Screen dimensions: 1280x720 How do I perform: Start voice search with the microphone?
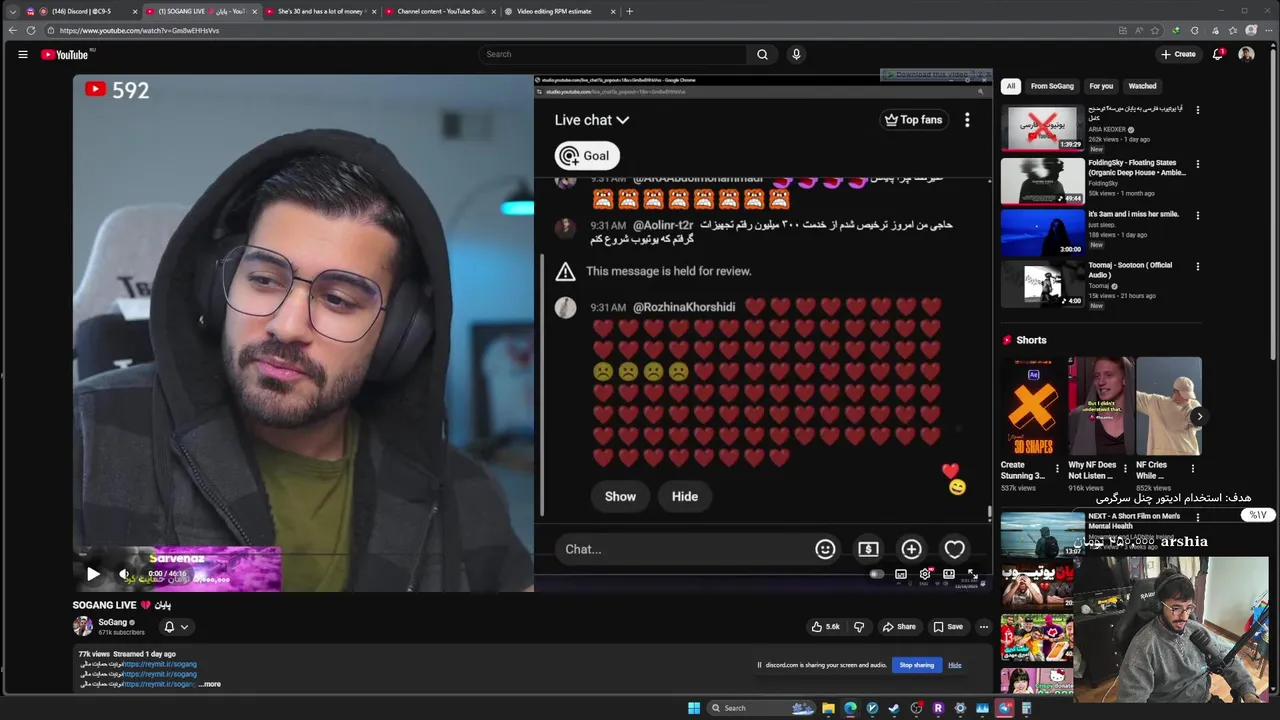tap(796, 54)
